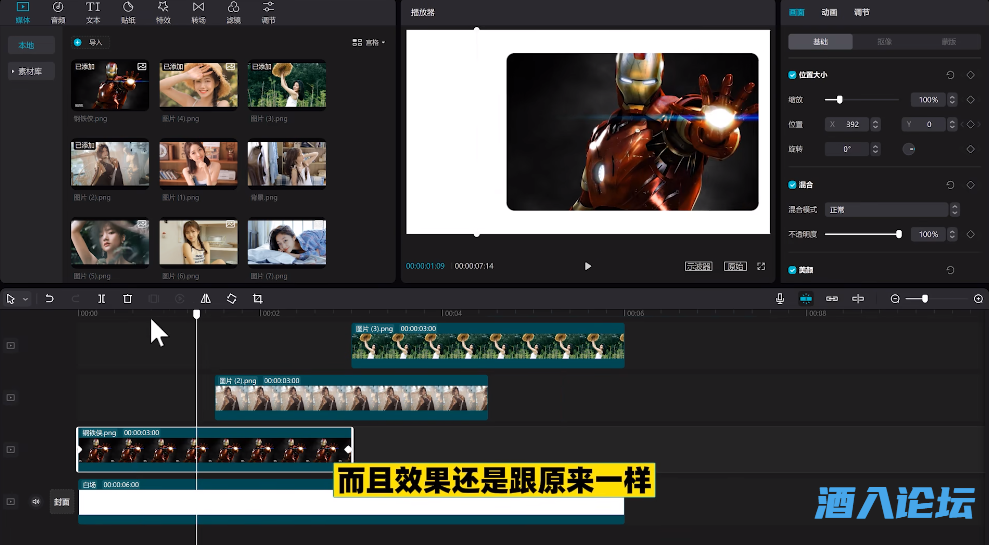989x545 pixels.
Task: Expand the selection tool mode dropdown arrow
Action: pos(25,299)
